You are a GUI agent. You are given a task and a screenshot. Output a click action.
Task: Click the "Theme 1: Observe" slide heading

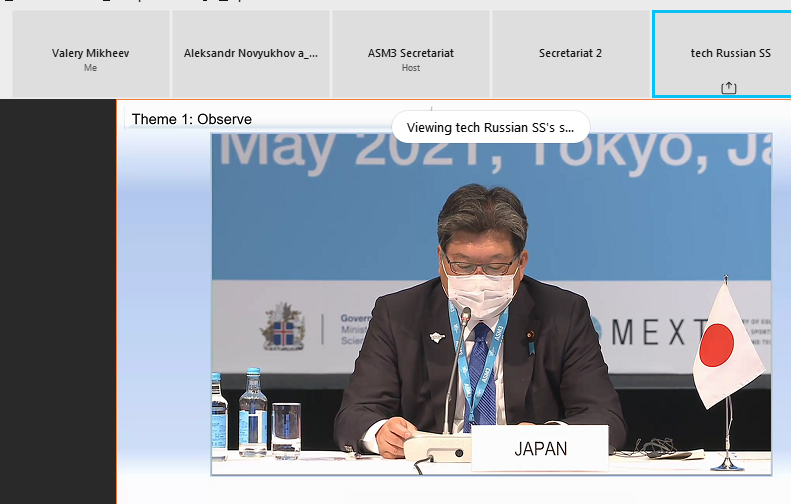[x=192, y=119]
